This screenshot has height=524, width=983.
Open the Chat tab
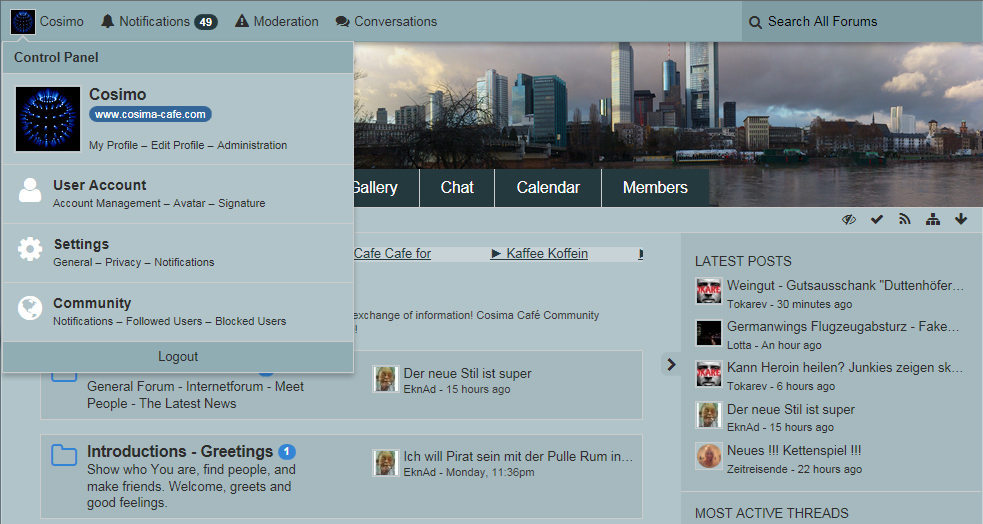coord(457,188)
